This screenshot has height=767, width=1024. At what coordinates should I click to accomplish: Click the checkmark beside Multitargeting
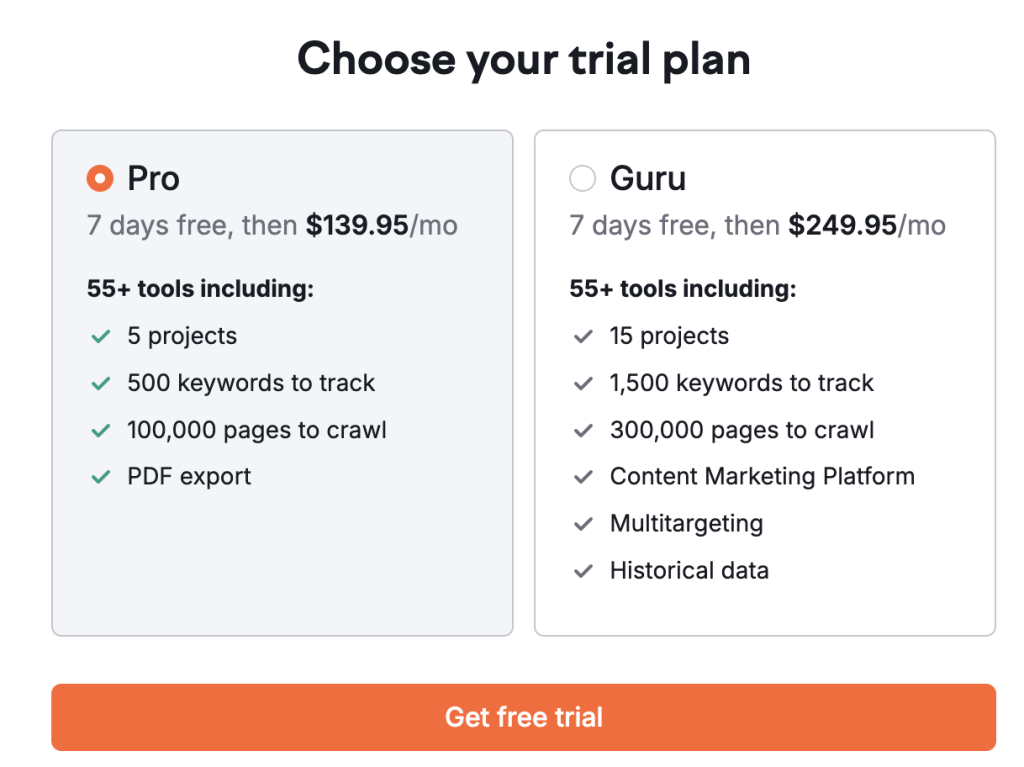(583, 523)
